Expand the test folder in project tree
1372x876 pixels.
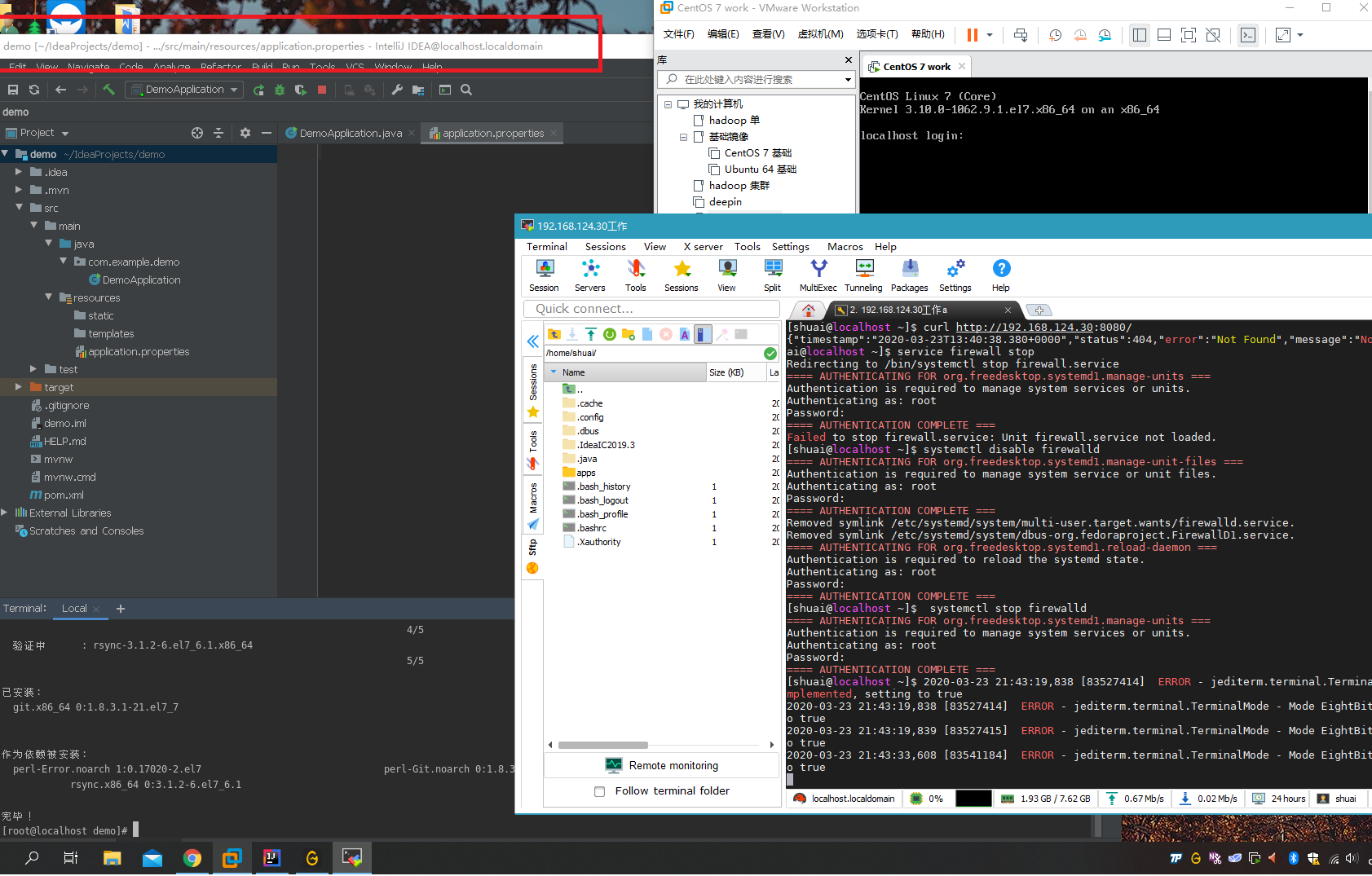pyautogui.click(x=33, y=369)
